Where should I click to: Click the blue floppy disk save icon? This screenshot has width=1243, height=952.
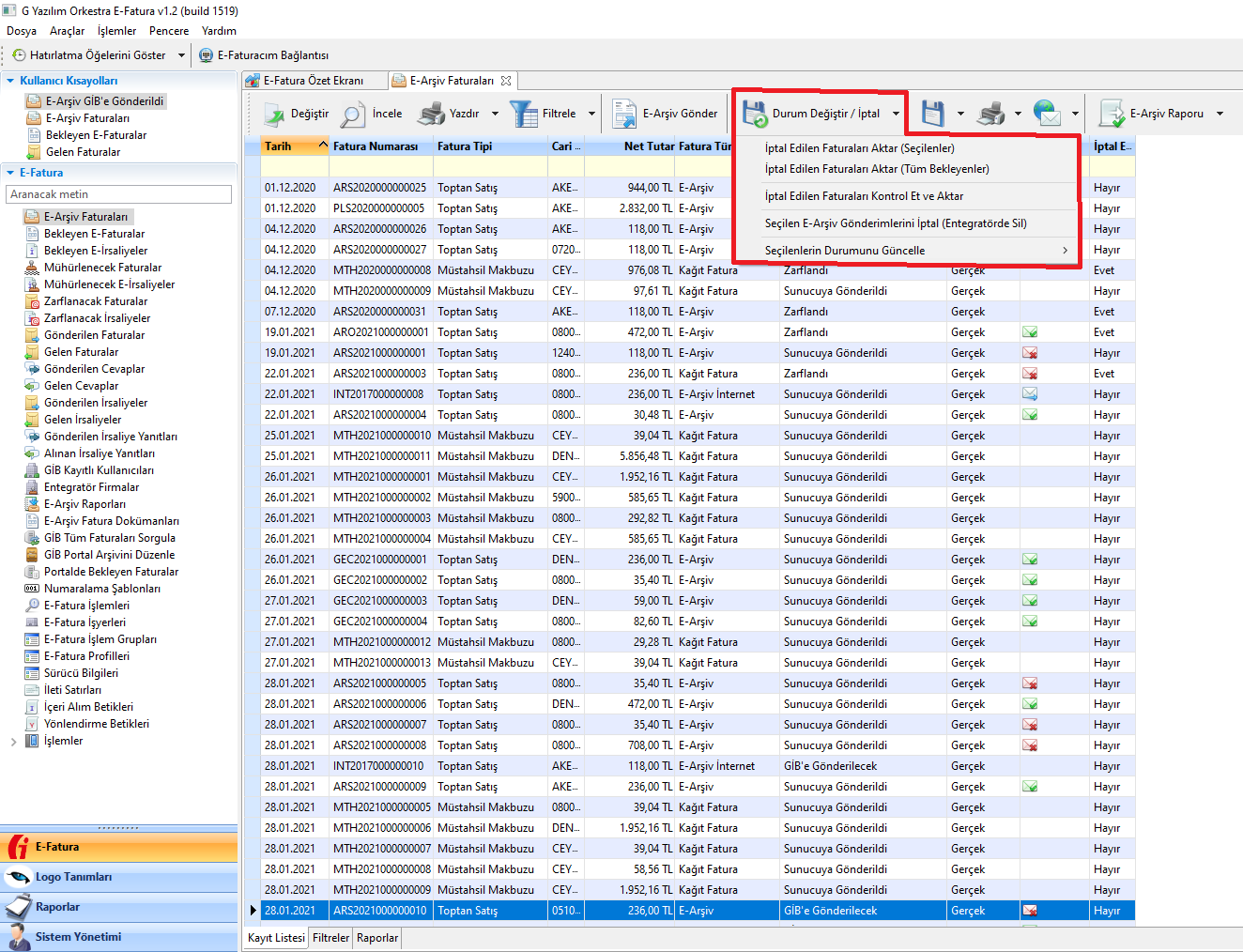(932, 115)
